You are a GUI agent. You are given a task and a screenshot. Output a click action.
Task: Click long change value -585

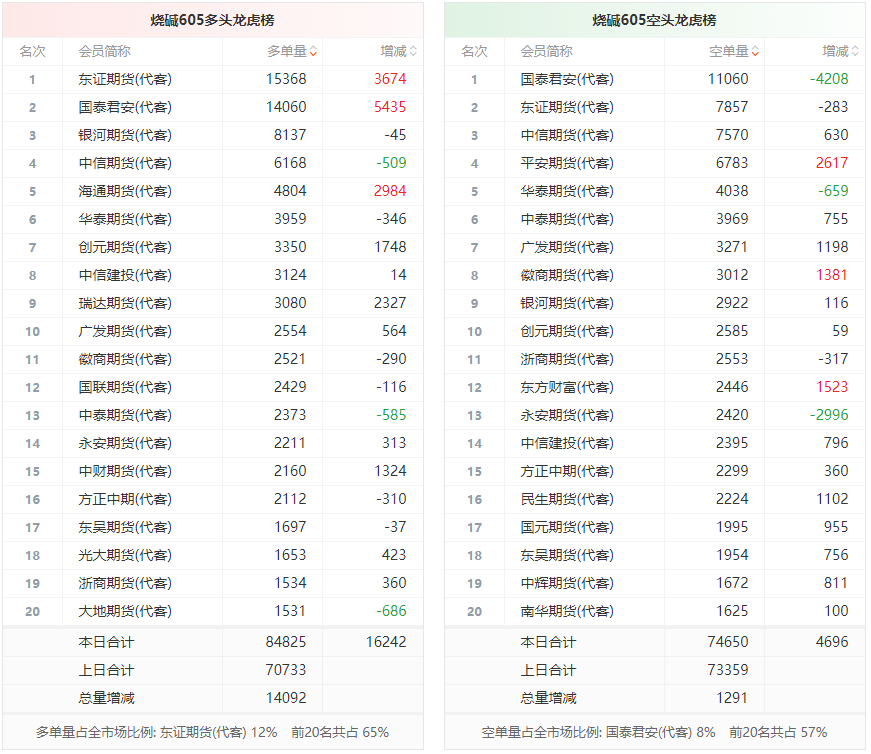[x=392, y=415]
